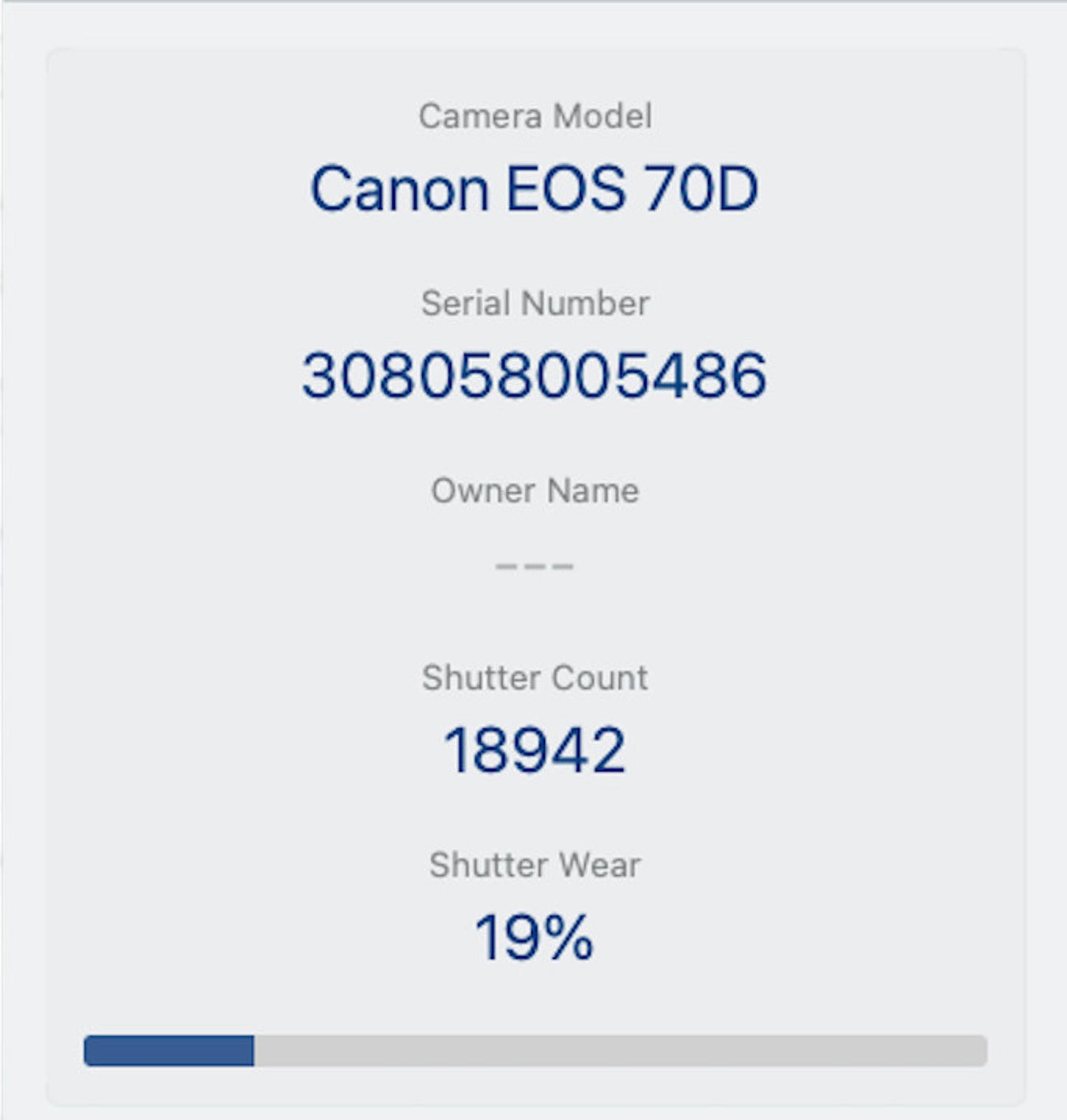The width and height of the screenshot is (1067, 1120).
Task: Click the Shutter Count label
Action: pyautogui.click(x=535, y=678)
